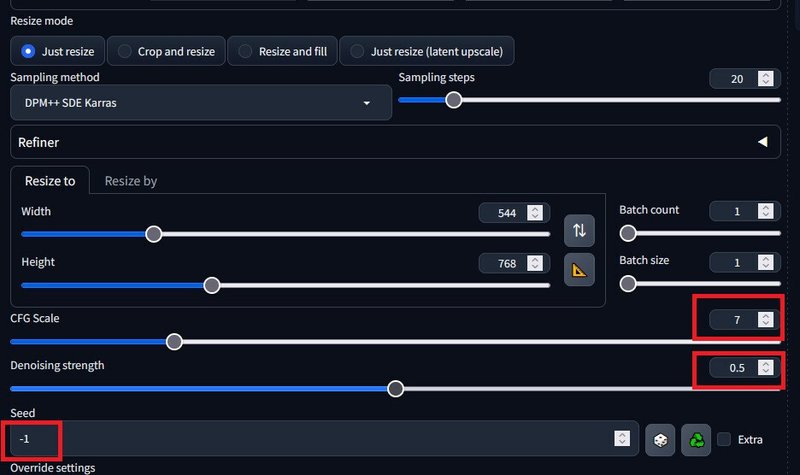Click the Height value stepper arrows

click(x=536, y=263)
